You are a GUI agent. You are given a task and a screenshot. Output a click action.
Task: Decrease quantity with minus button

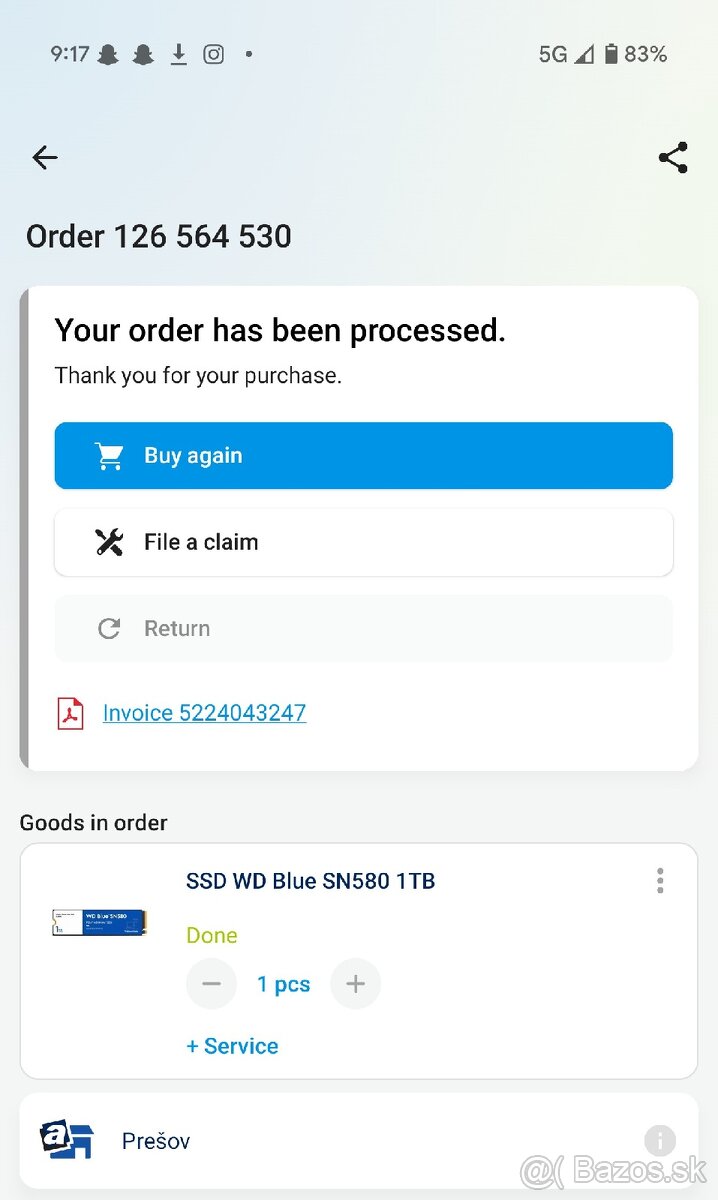211,984
